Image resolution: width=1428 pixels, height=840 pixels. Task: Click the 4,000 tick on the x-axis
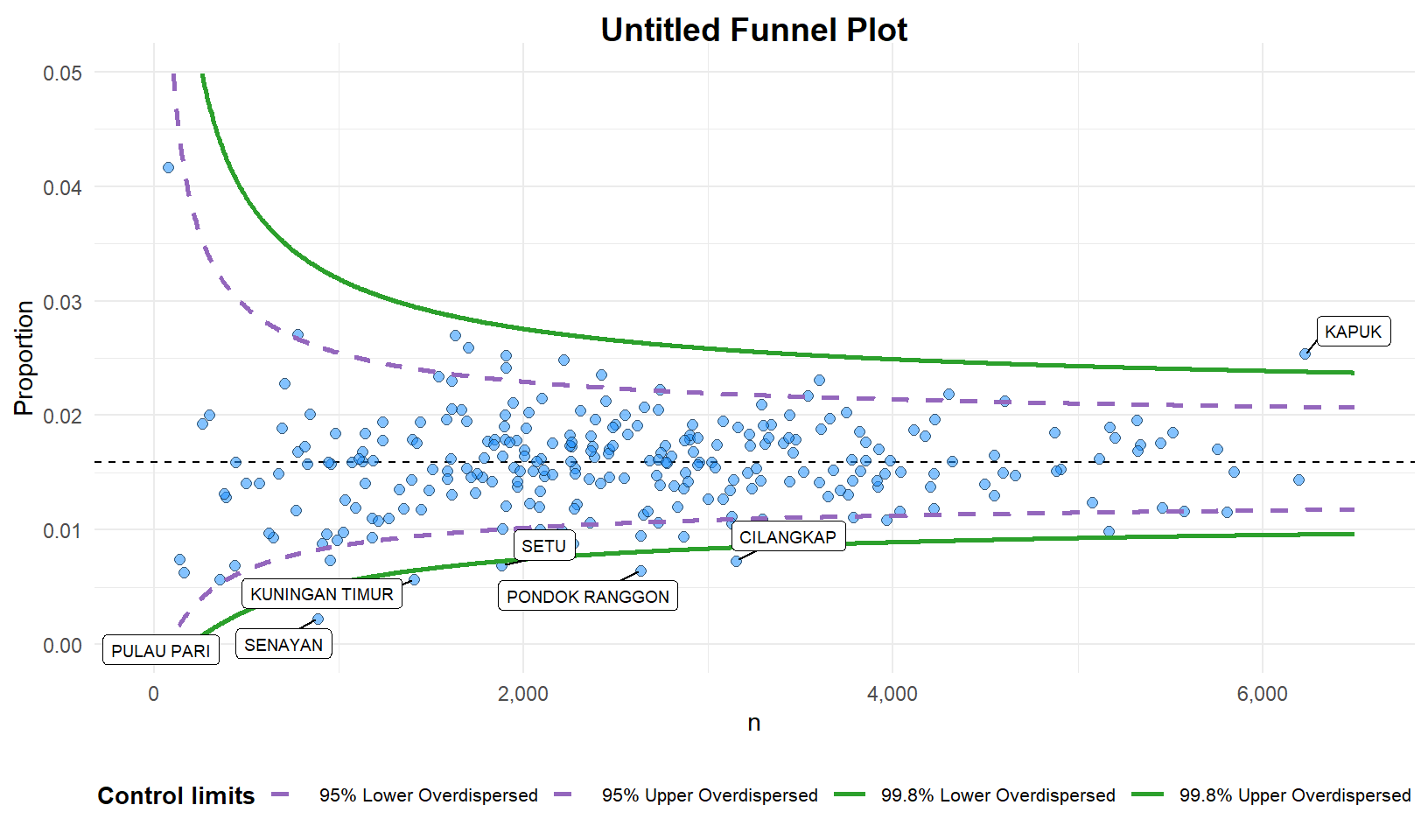(x=892, y=694)
